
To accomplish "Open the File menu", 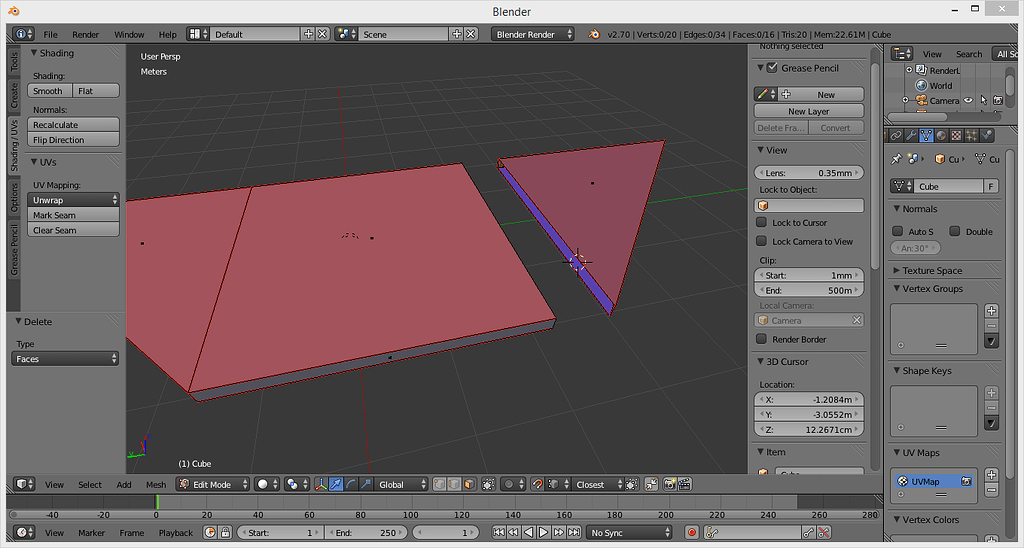I will click(x=50, y=35).
